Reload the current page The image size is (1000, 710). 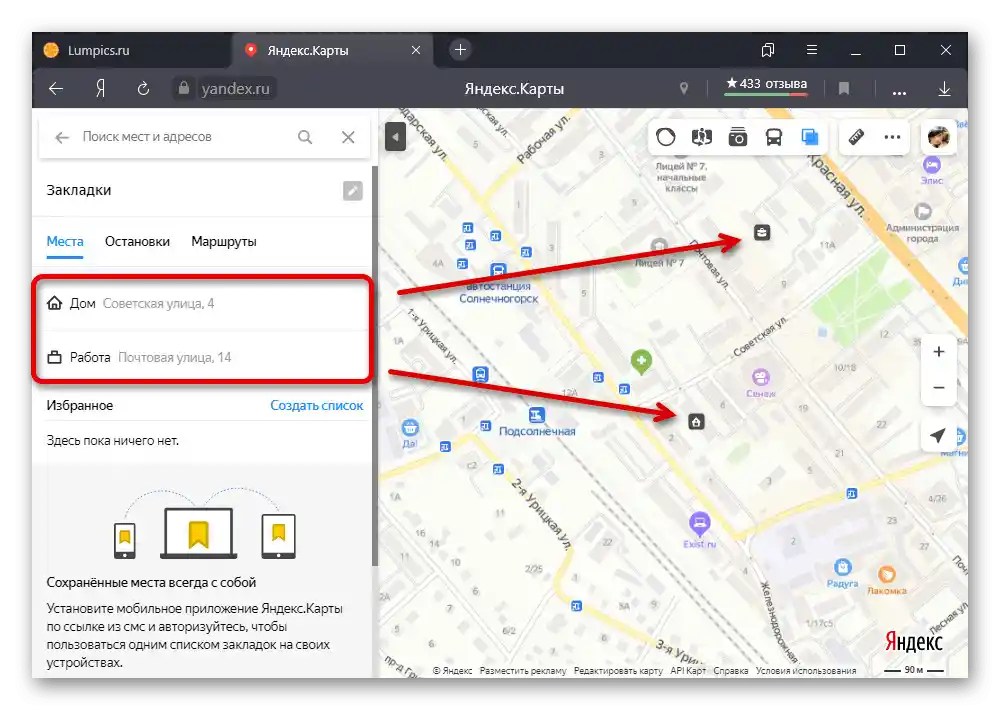[143, 89]
